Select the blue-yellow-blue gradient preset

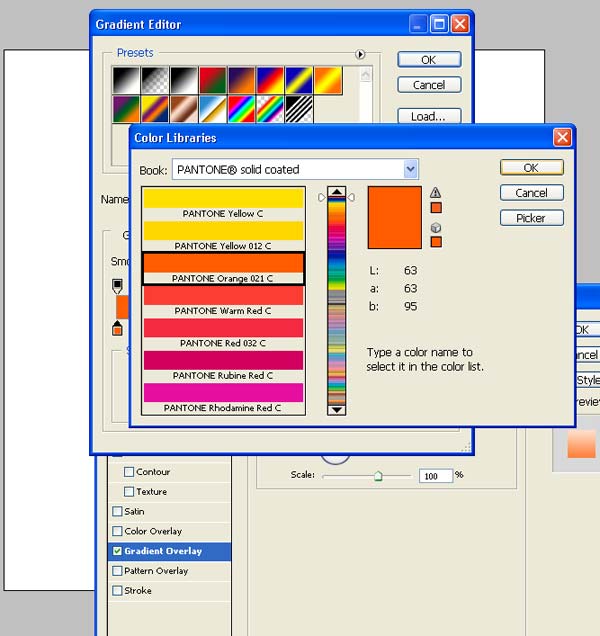tap(299, 80)
